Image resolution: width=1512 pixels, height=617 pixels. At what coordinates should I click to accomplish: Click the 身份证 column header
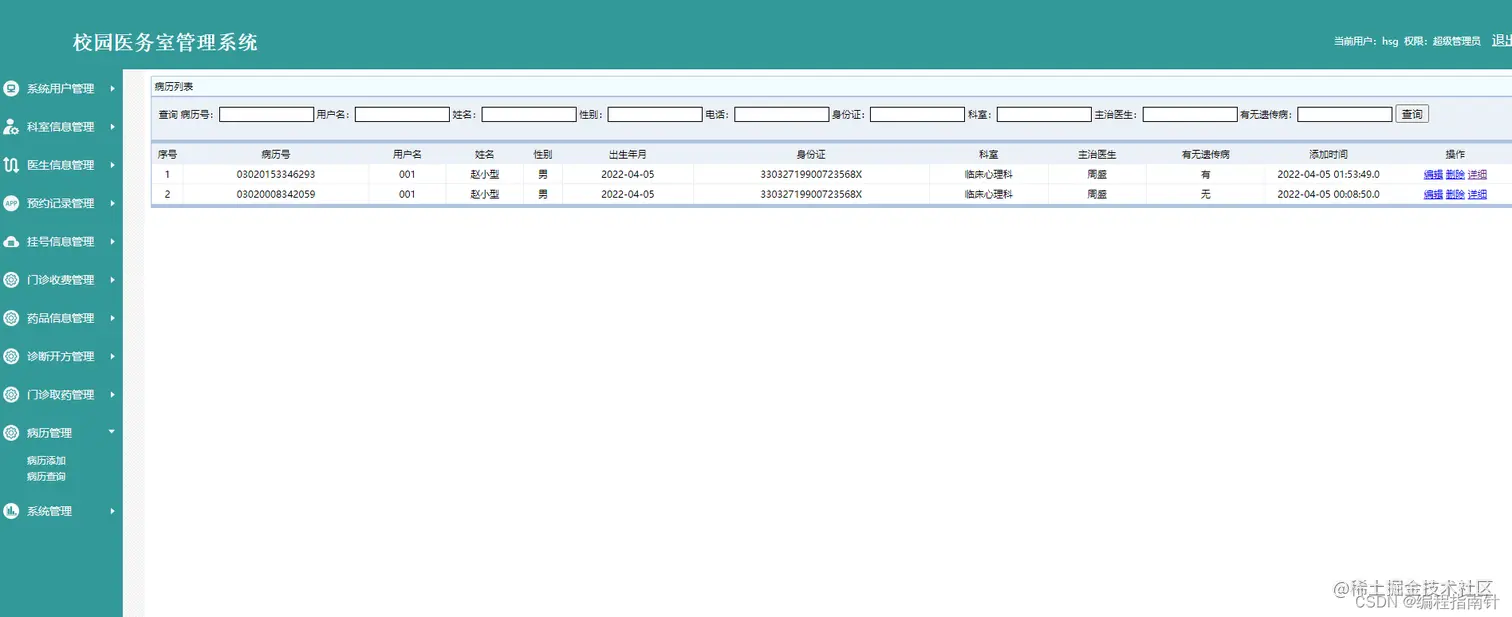(x=811, y=155)
